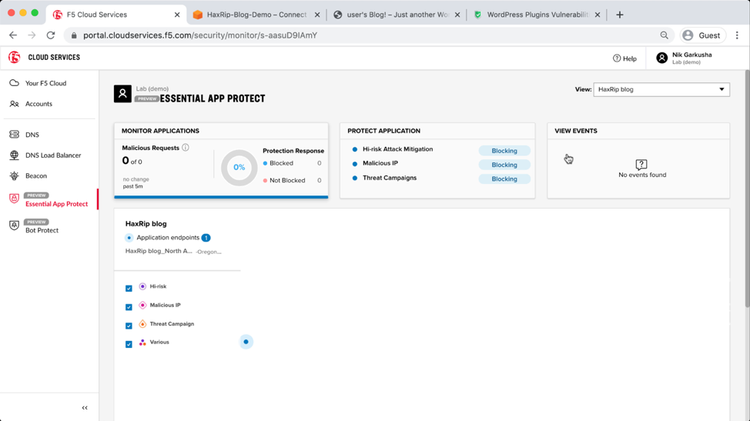
Task: Open the Beacon service
Action: pos(36,176)
